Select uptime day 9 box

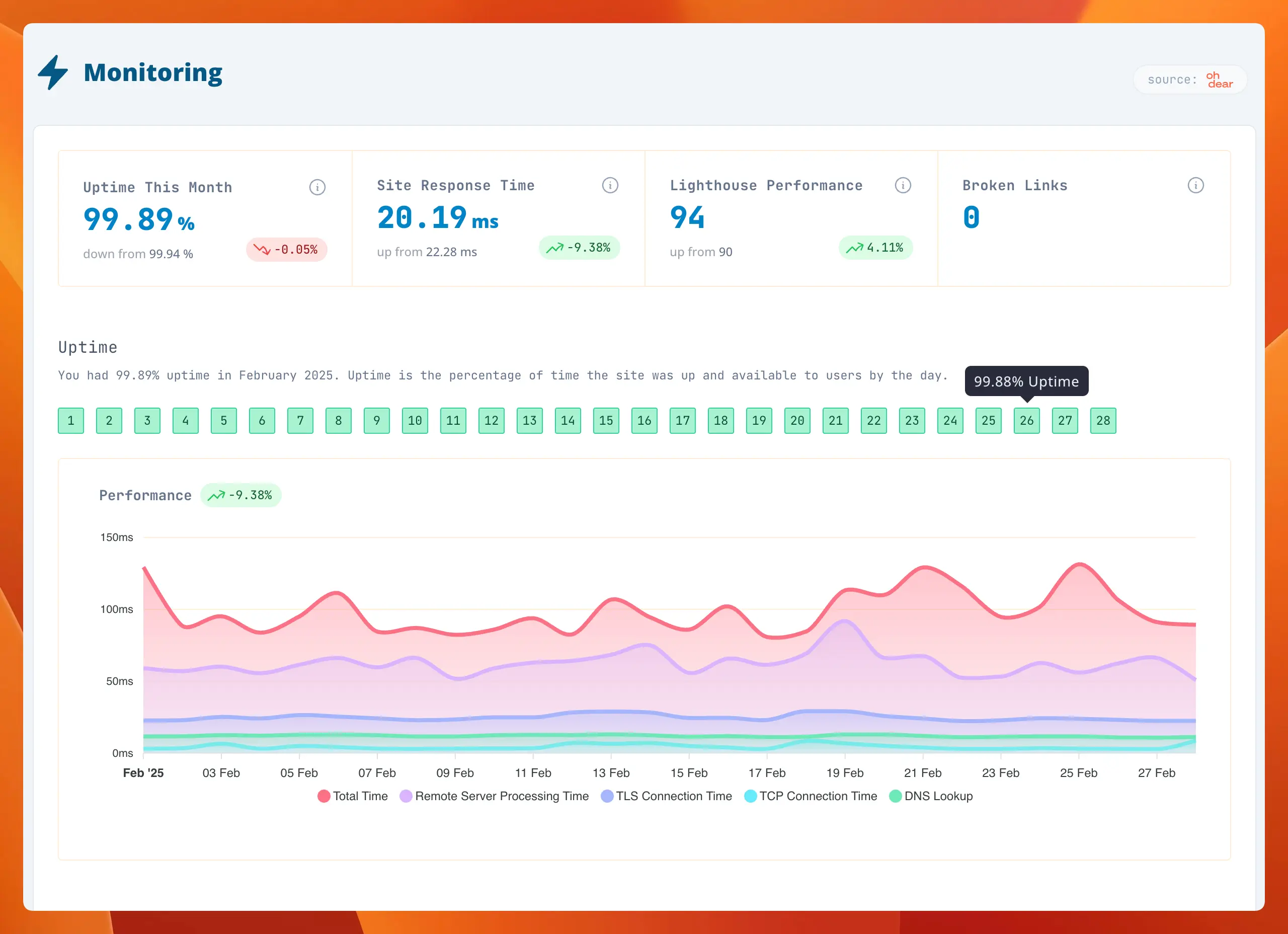pyautogui.click(x=376, y=420)
